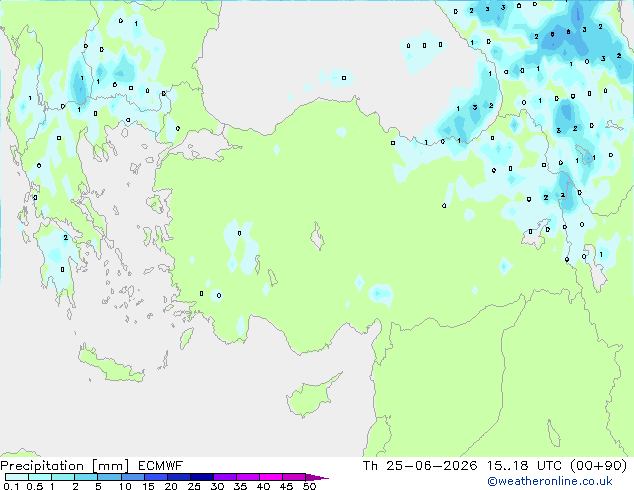Click the 0.1–0.5 mm legend color box
This screenshot has height=490, width=634.
click(17, 477)
